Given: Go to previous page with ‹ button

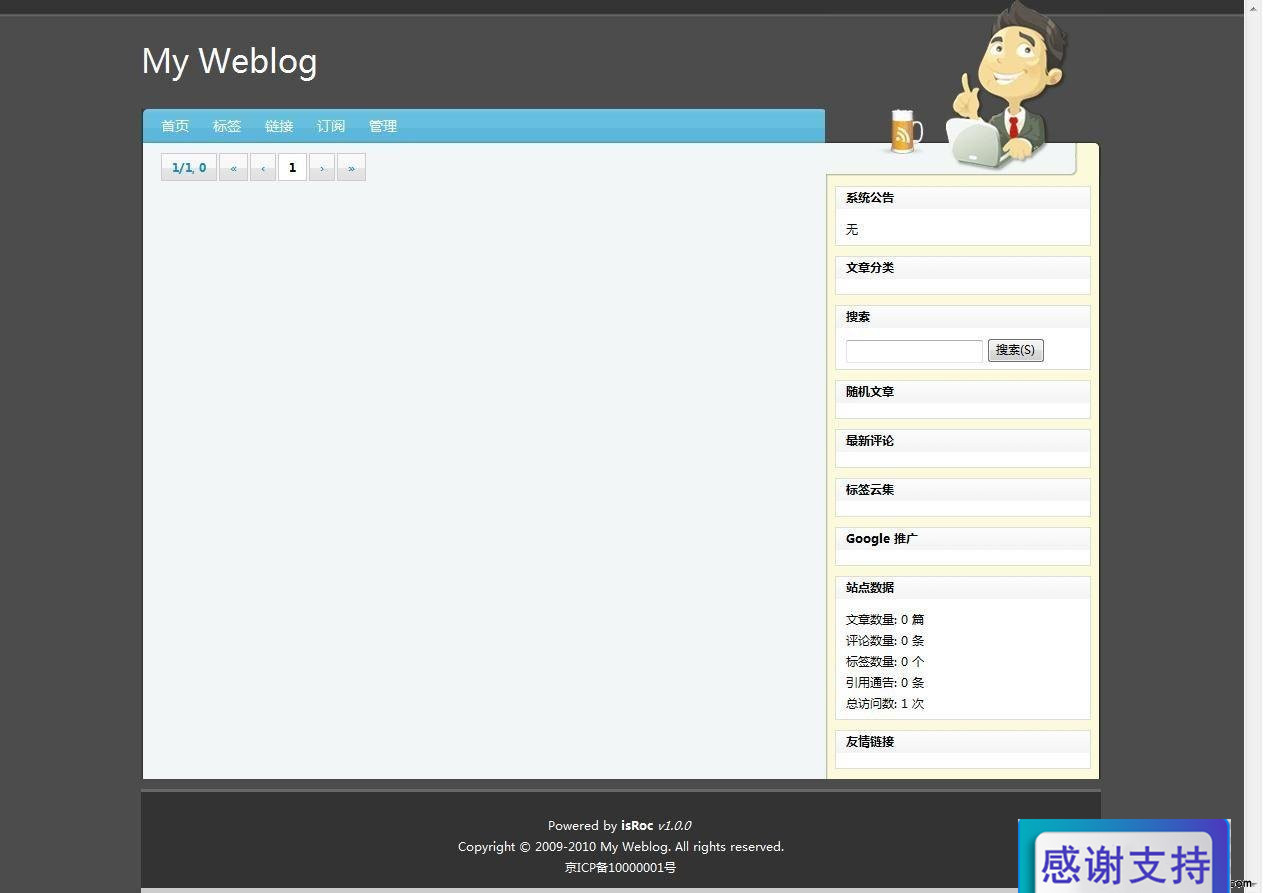Looking at the screenshot, I should coord(263,167).
